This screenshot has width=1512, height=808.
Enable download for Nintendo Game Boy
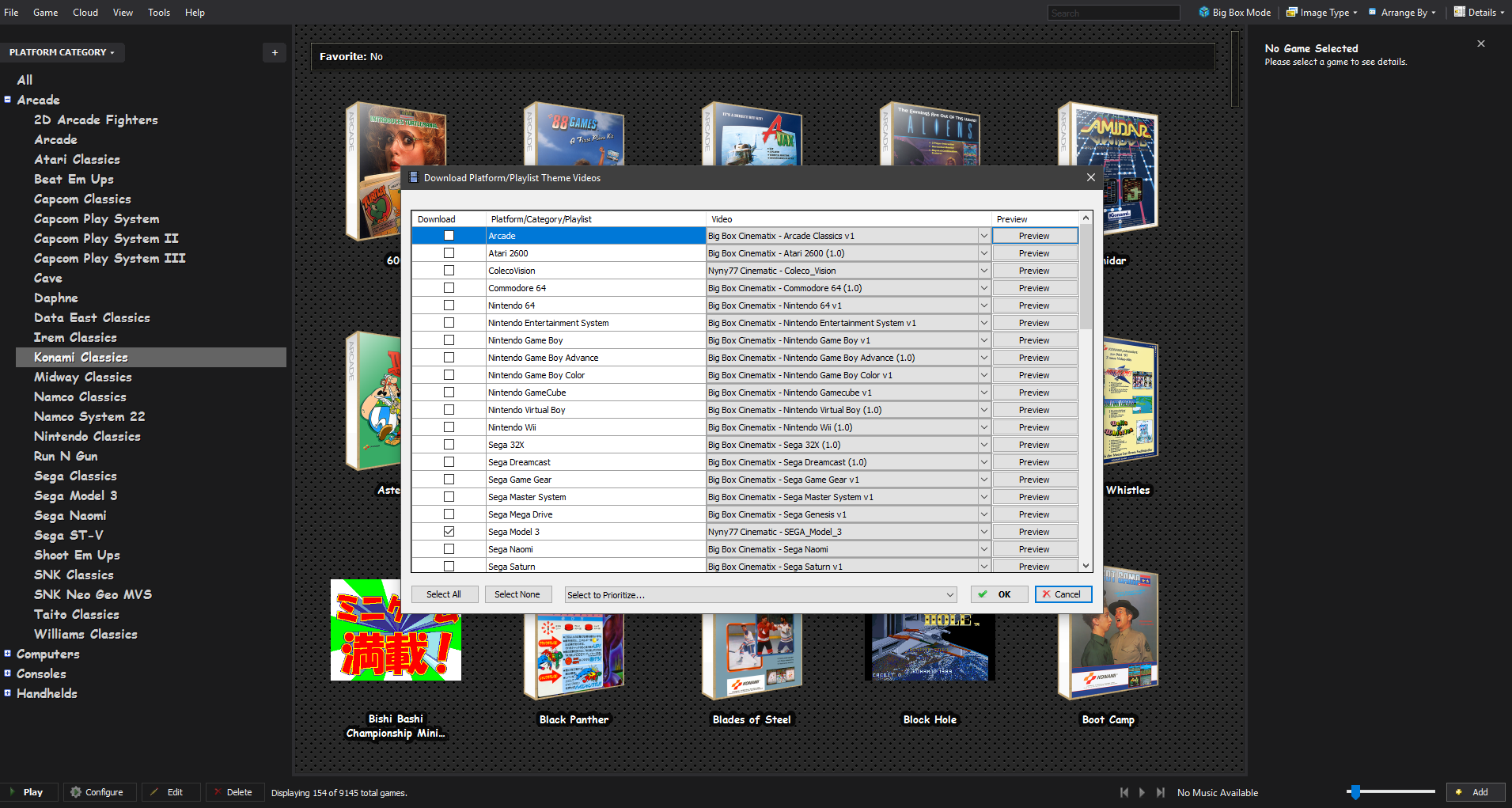[x=449, y=340]
